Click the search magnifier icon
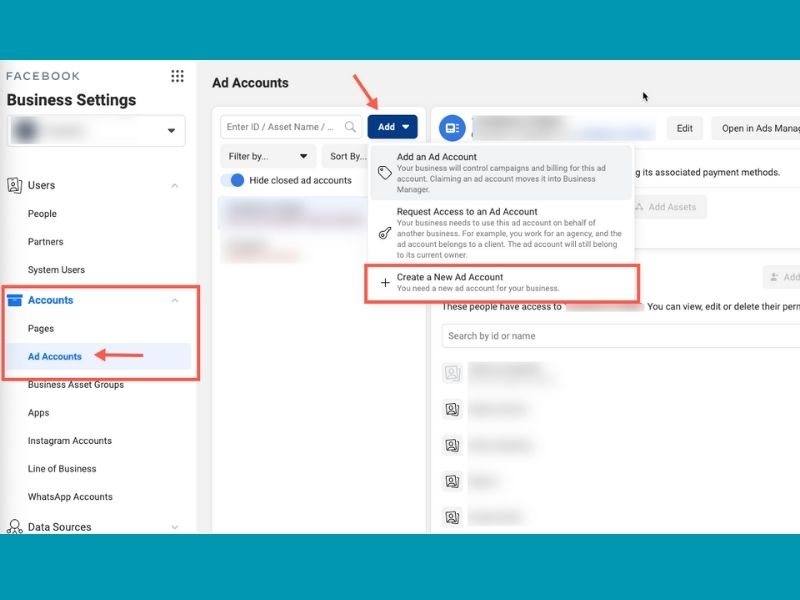 [x=350, y=127]
